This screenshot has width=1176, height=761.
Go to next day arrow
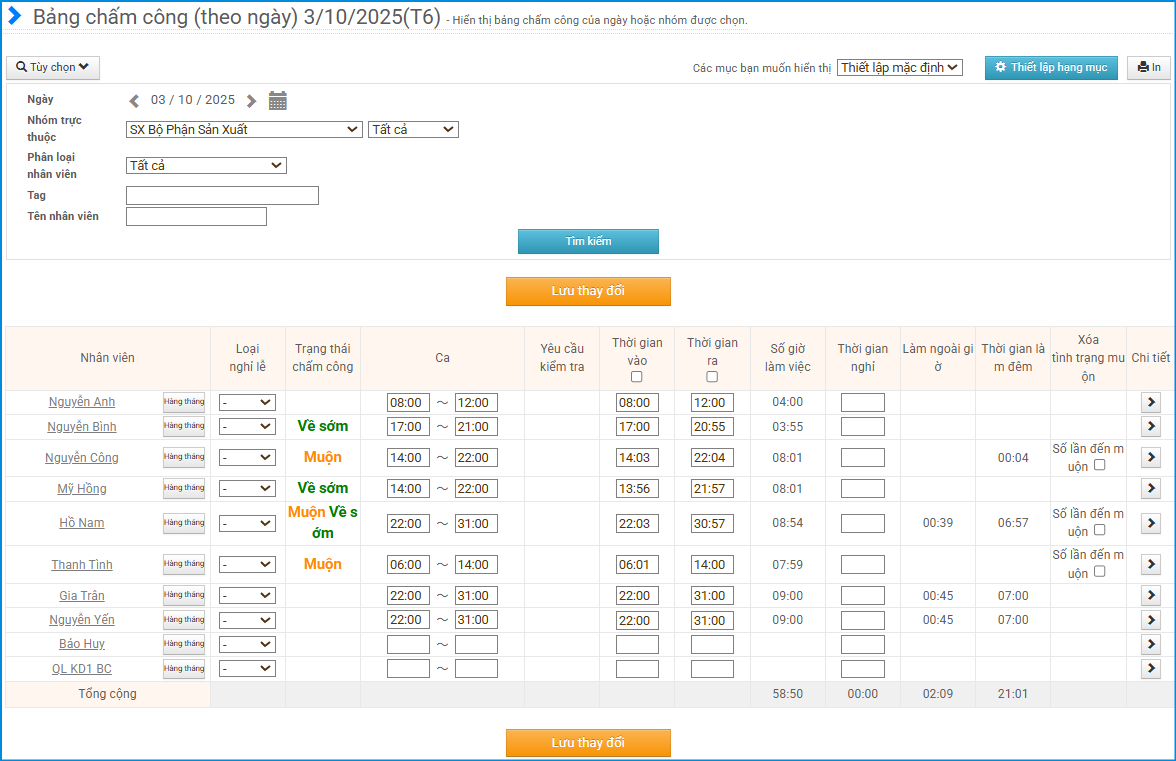[251, 100]
